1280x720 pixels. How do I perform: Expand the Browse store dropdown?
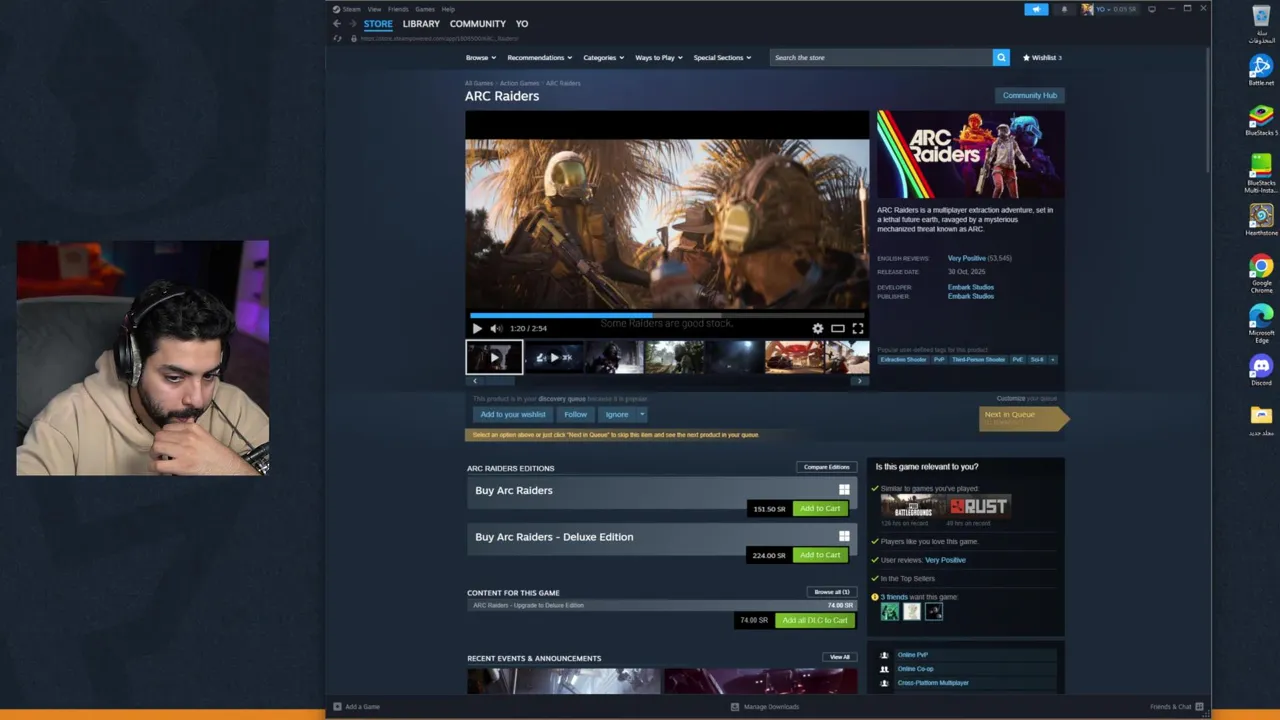pos(480,57)
